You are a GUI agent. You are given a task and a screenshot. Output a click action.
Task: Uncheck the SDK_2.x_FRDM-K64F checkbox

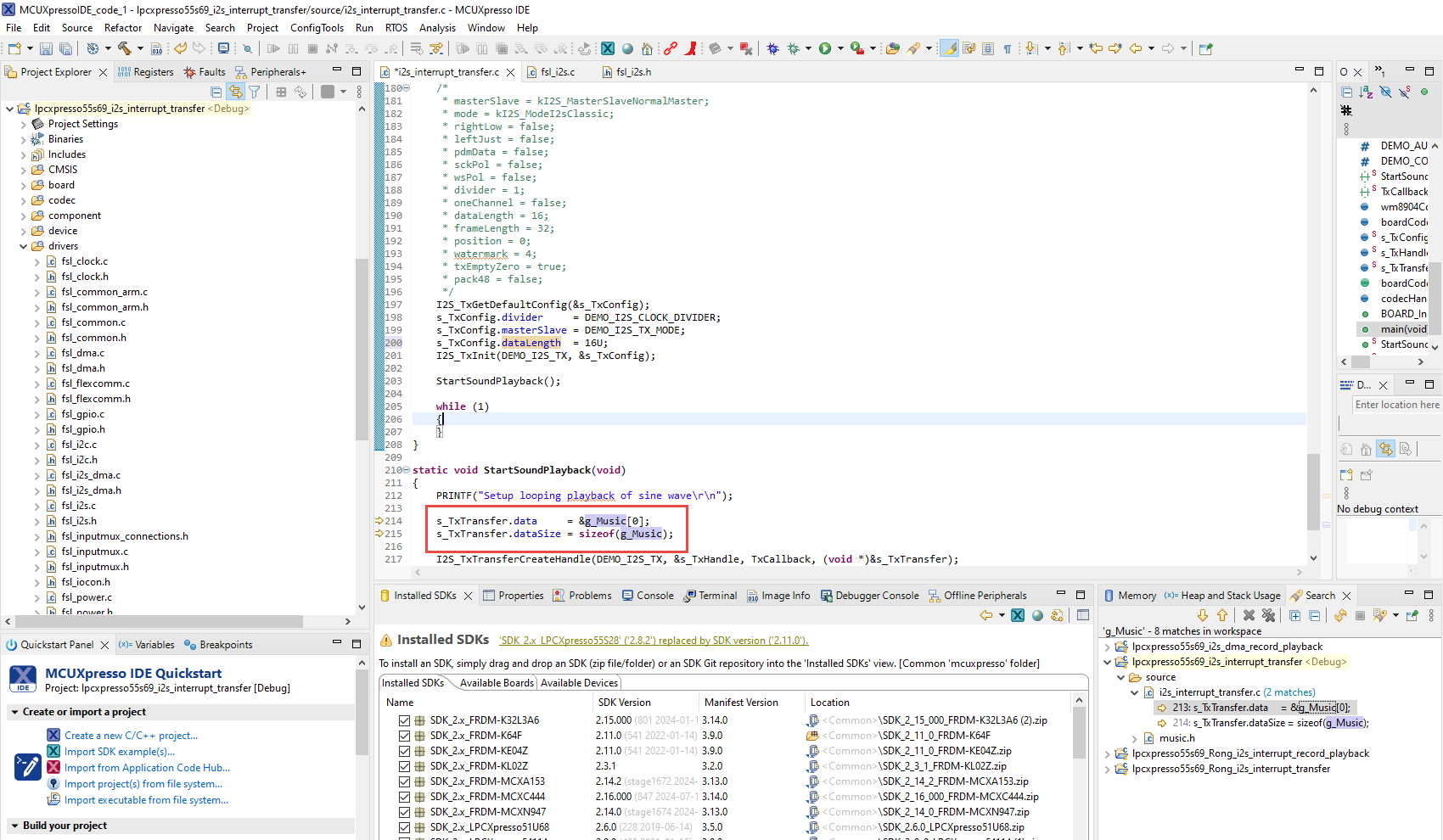click(x=405, y=736)
